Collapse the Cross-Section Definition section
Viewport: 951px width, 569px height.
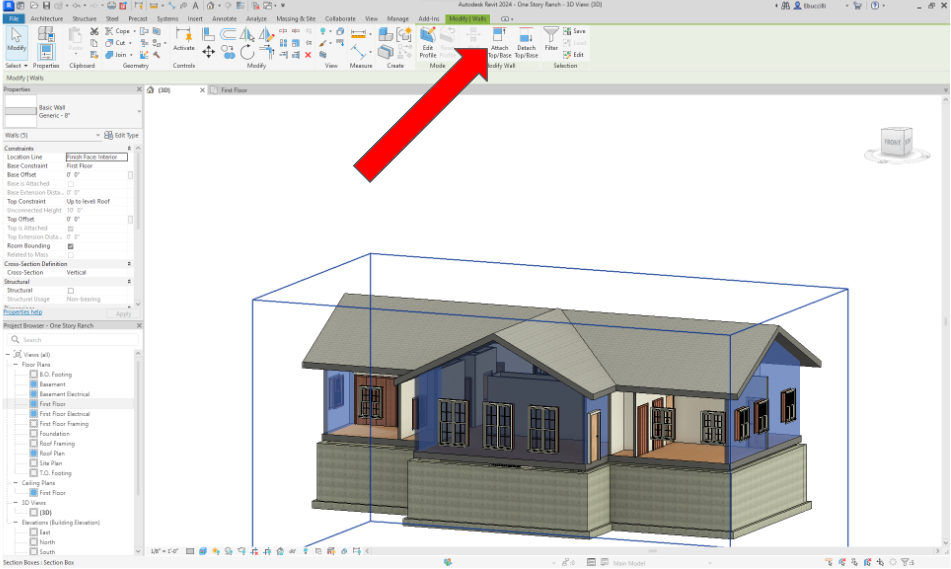pyautogui.click(x=129, y=264)
